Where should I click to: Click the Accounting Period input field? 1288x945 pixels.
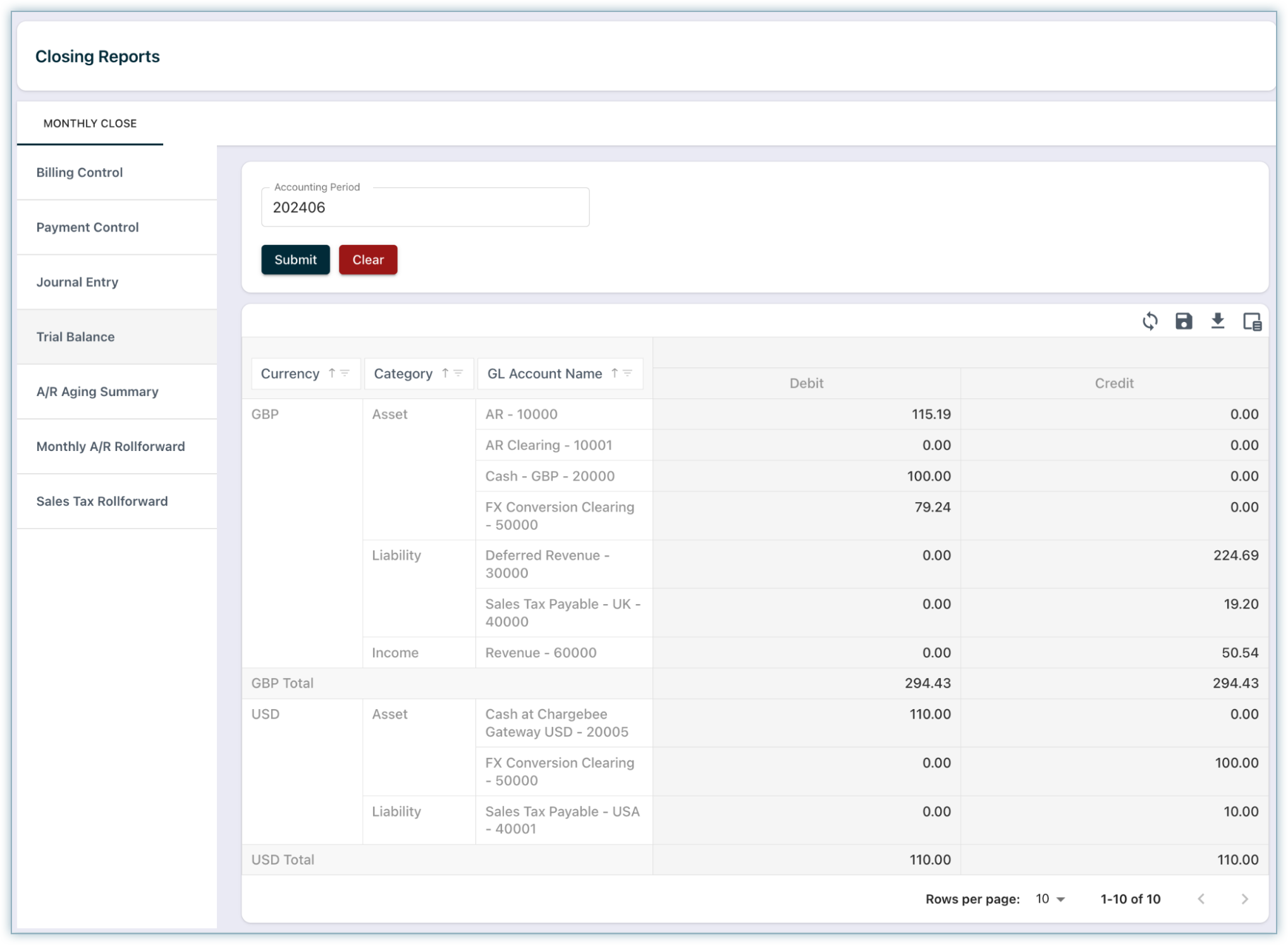click(x=425, y=207)
